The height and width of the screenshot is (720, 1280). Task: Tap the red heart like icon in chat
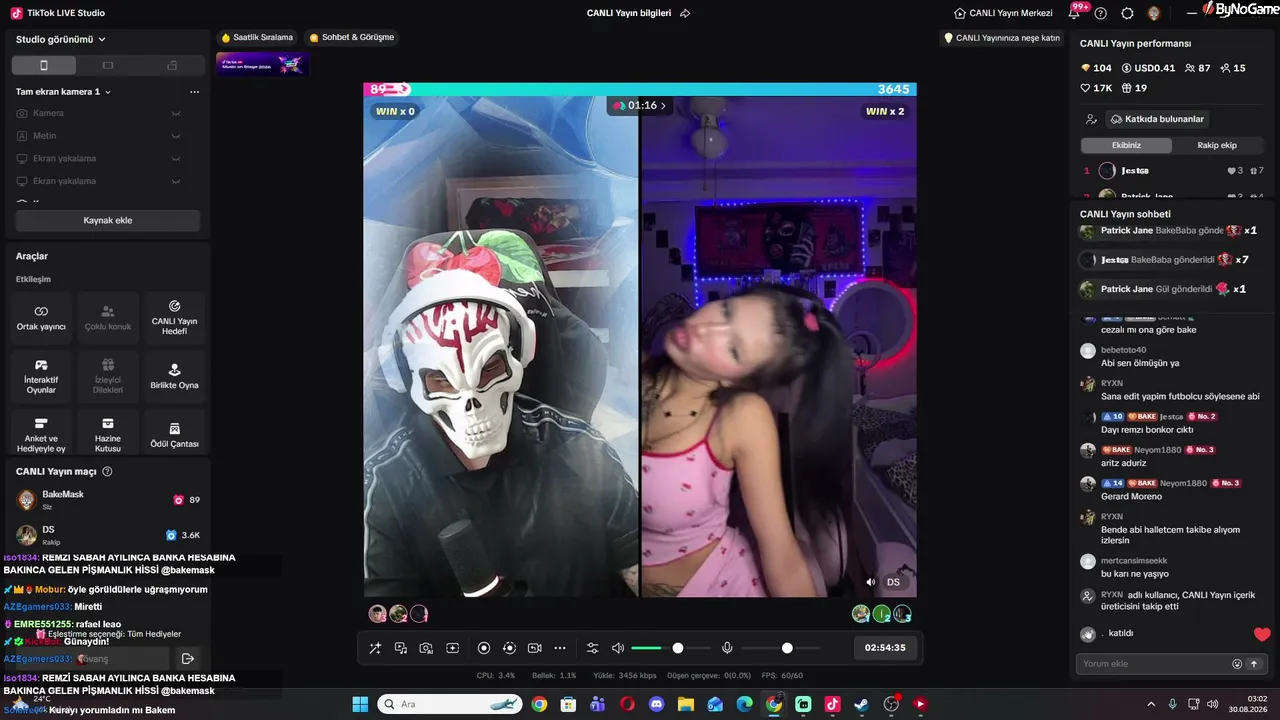[1262, 634]
